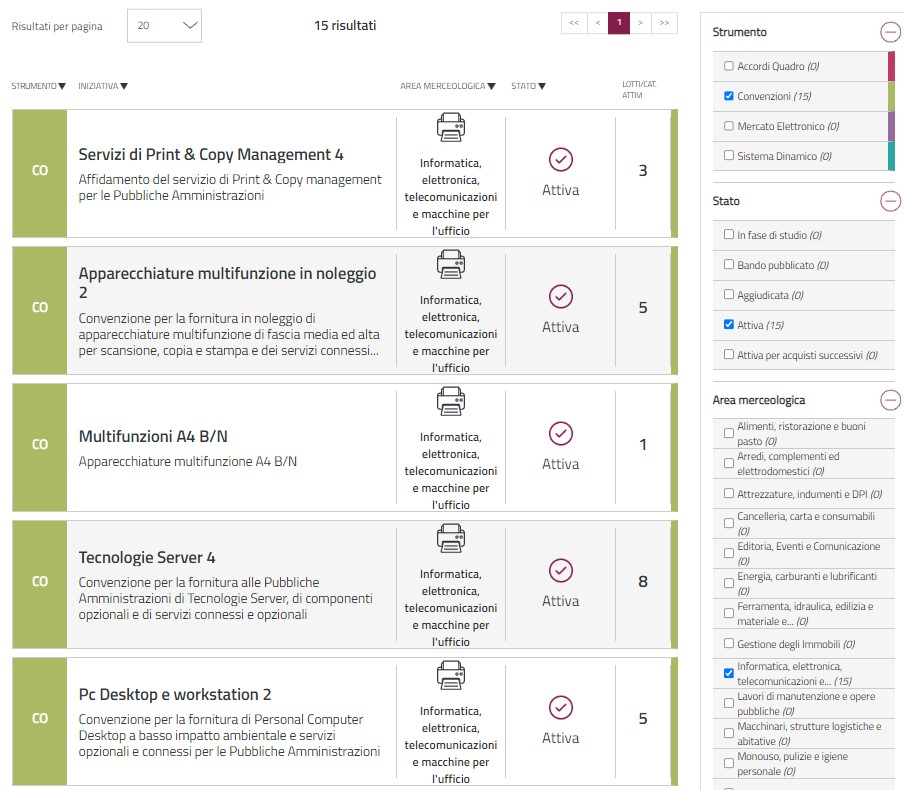Go to the next results page
The height and width of the screenshot is (790, 904).
point(641,22)
